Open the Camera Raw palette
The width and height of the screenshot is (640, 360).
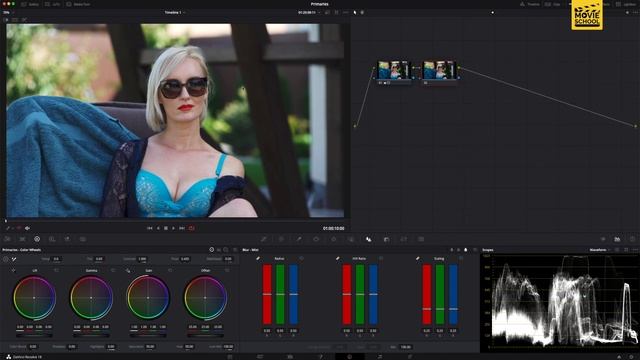[x=7, y=239]
